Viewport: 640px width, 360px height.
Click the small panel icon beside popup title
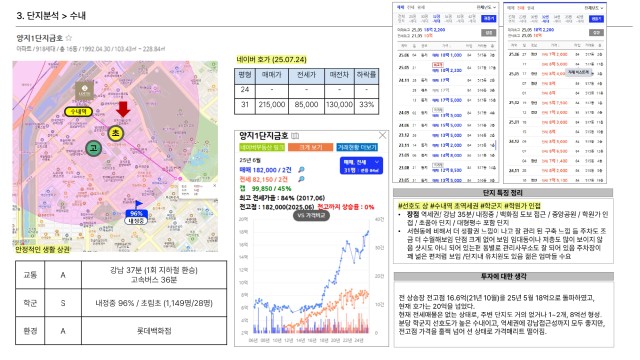295,136
